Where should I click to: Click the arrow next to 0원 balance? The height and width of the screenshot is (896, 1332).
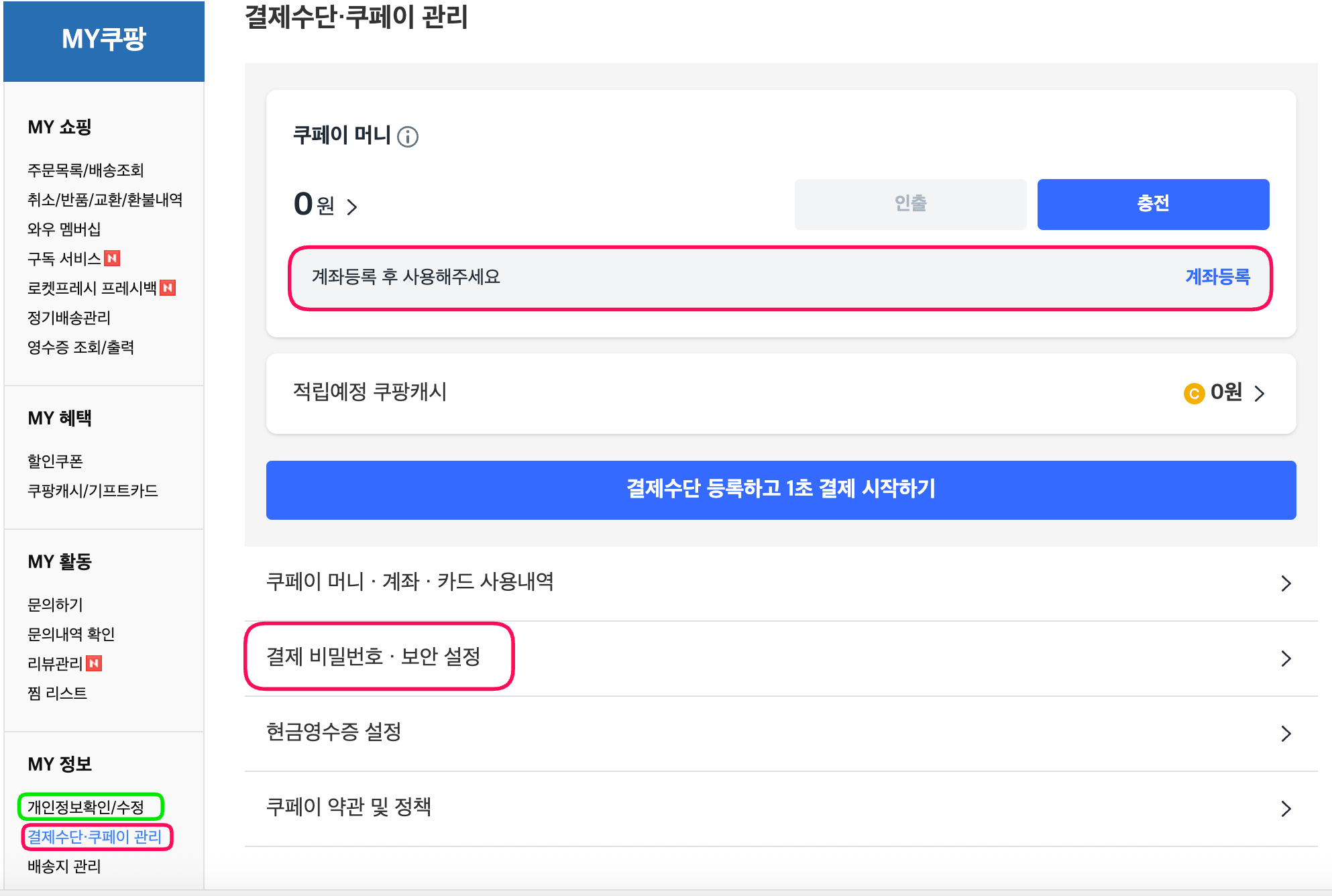click(352, 207)
